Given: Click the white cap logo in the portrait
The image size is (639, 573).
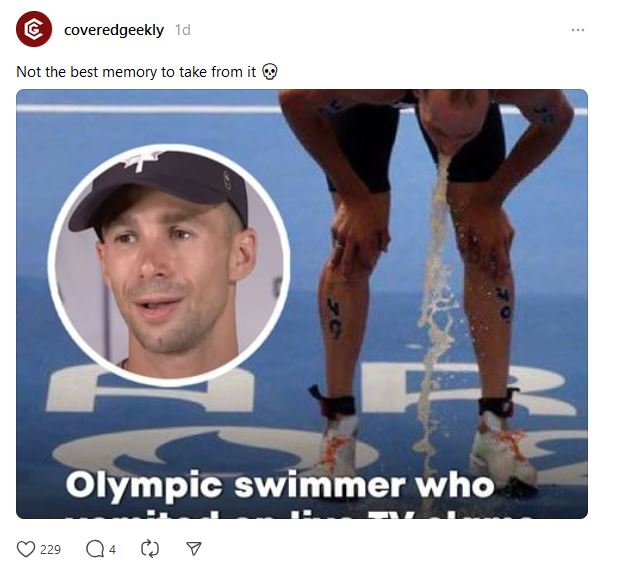Looking at the screenshot, I should 141,161.
